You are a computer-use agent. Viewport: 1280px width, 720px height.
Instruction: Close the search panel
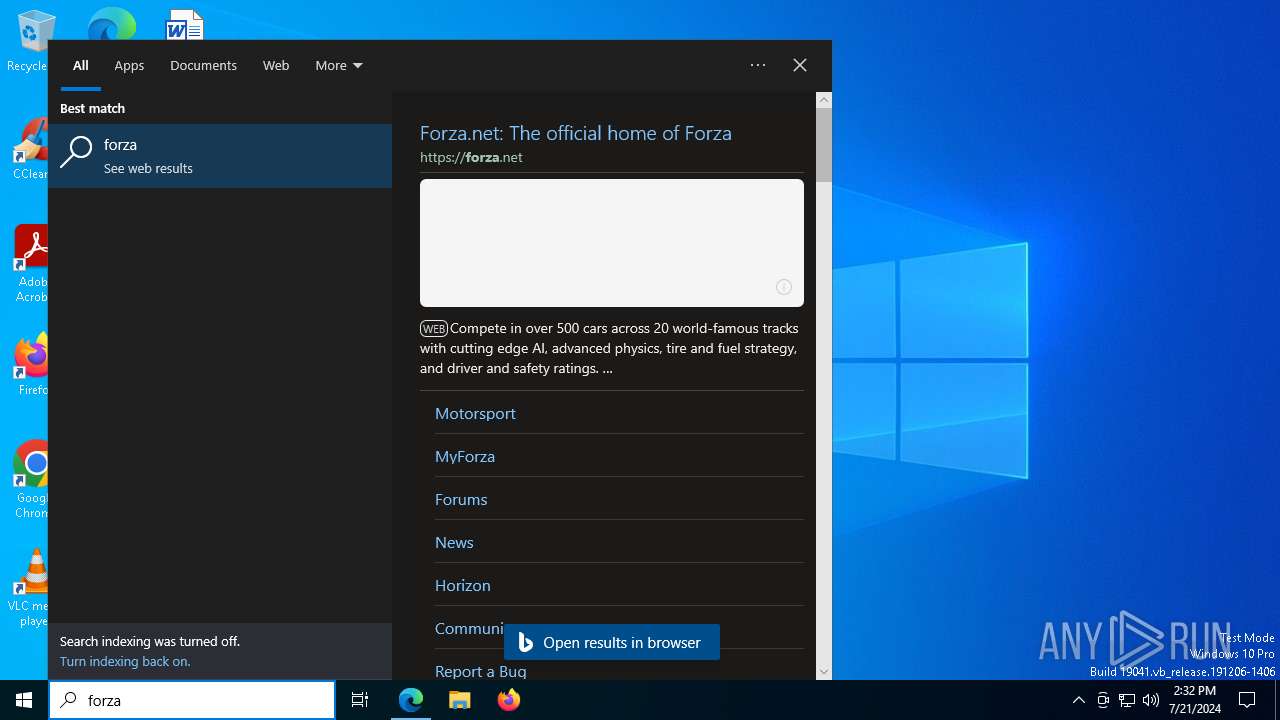[x=800, y=65]
